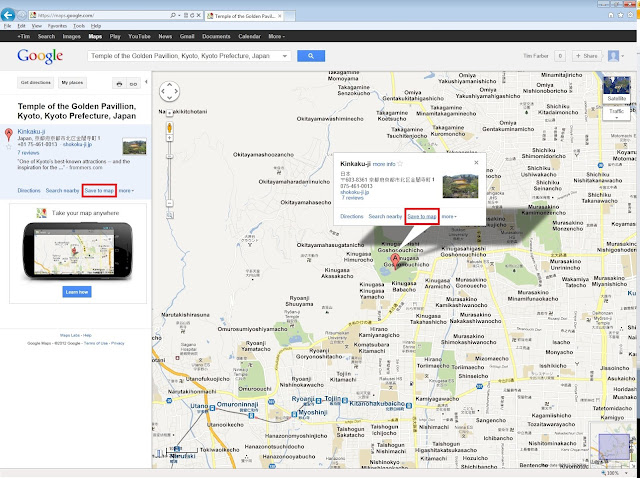The width and height of the screenshot is (640, 478).
Task: Open the View menu
Action: coord(37,26)
